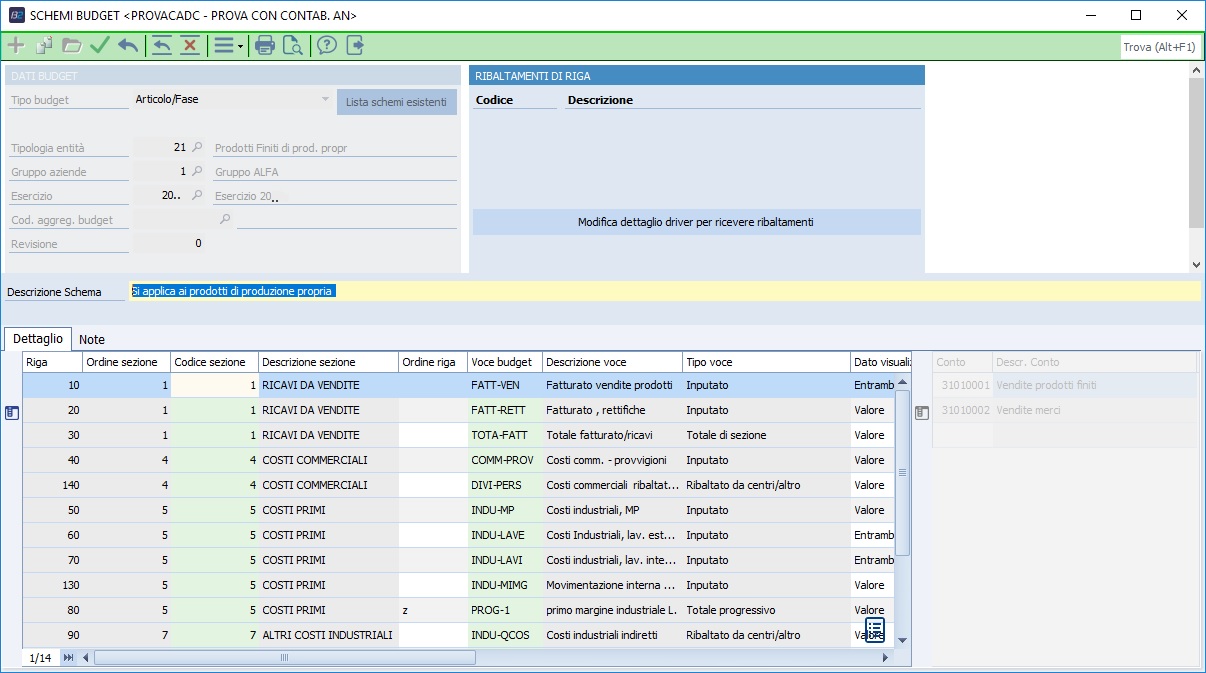Open the hamburger menu dropdown in toolbar
Screen dimensions: 1206x673
pos(228,45)
